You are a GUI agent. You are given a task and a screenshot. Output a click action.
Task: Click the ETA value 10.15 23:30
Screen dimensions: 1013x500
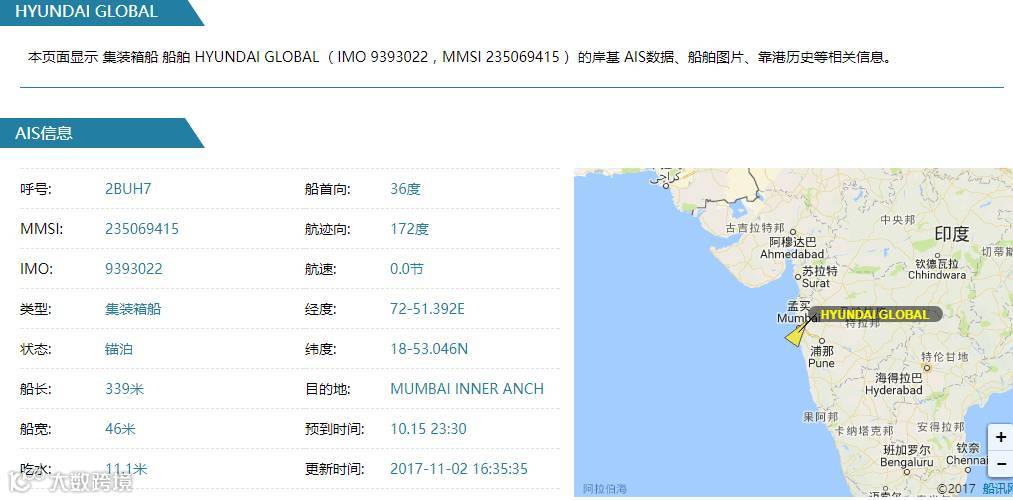tap(428, 429)
